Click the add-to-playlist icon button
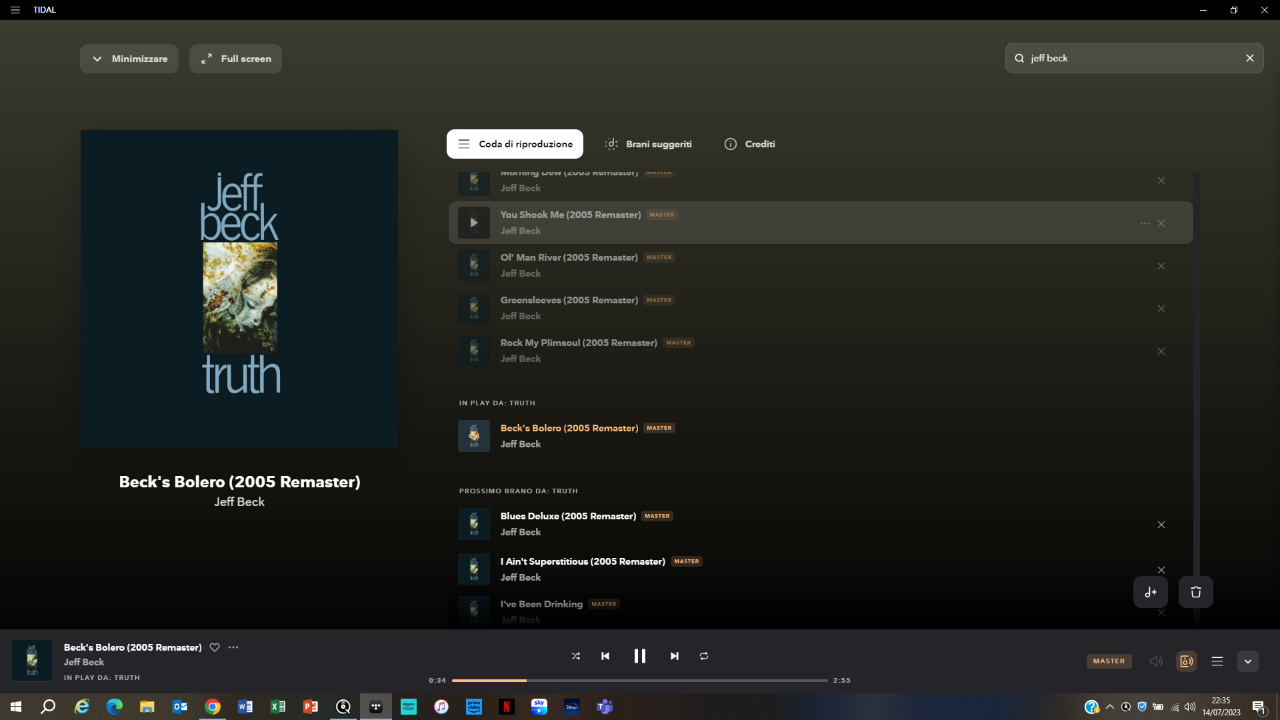1280x720 pixels. [x=1150, y=592]
